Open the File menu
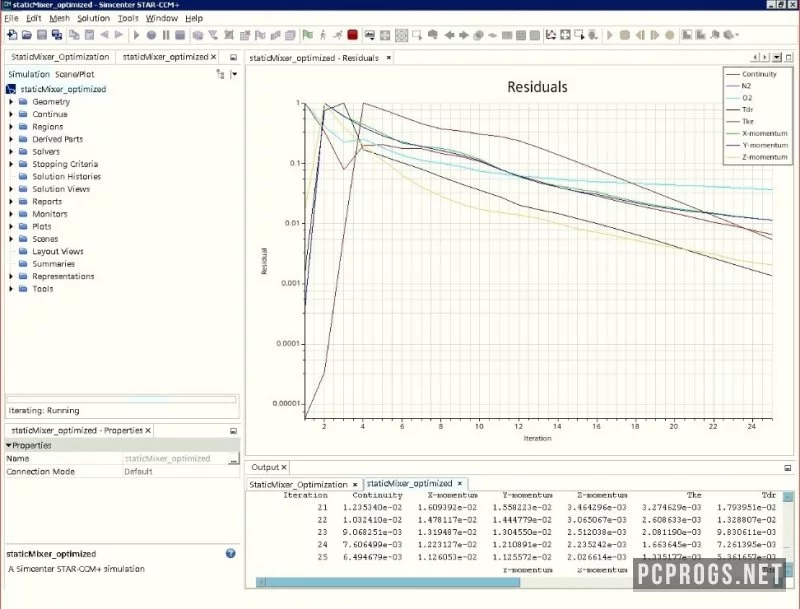800x609 pixels. pos(11,18)
